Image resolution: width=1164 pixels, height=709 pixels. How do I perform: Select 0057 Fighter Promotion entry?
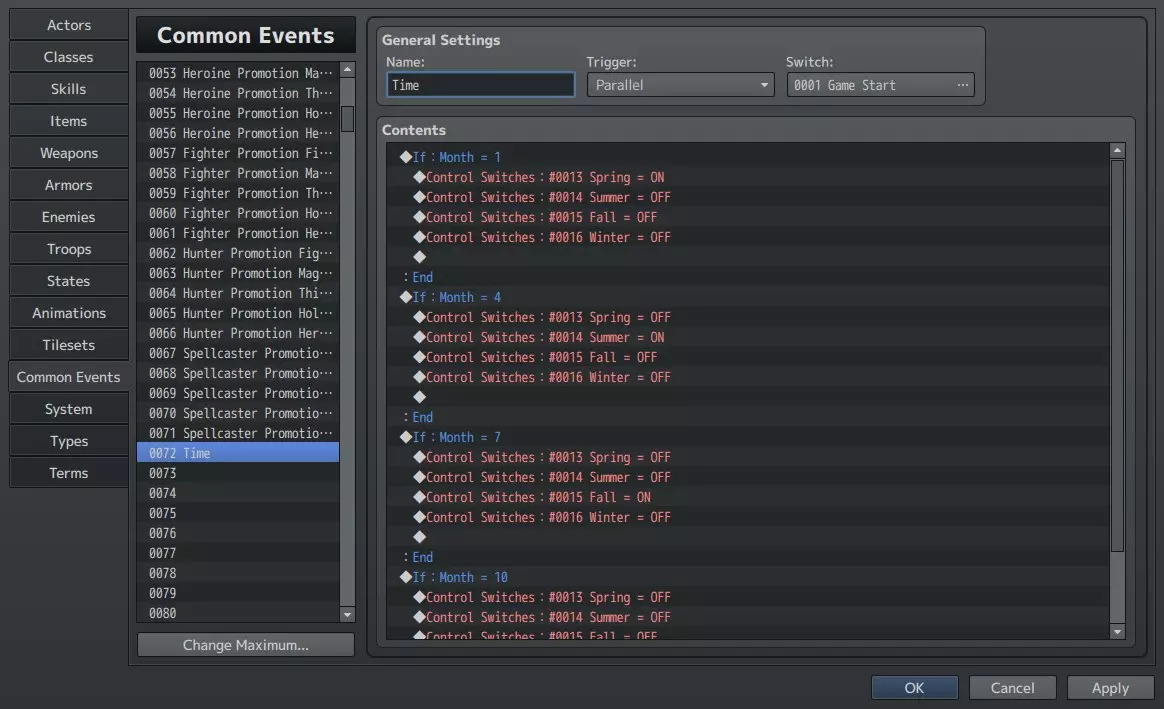[238, 153]
